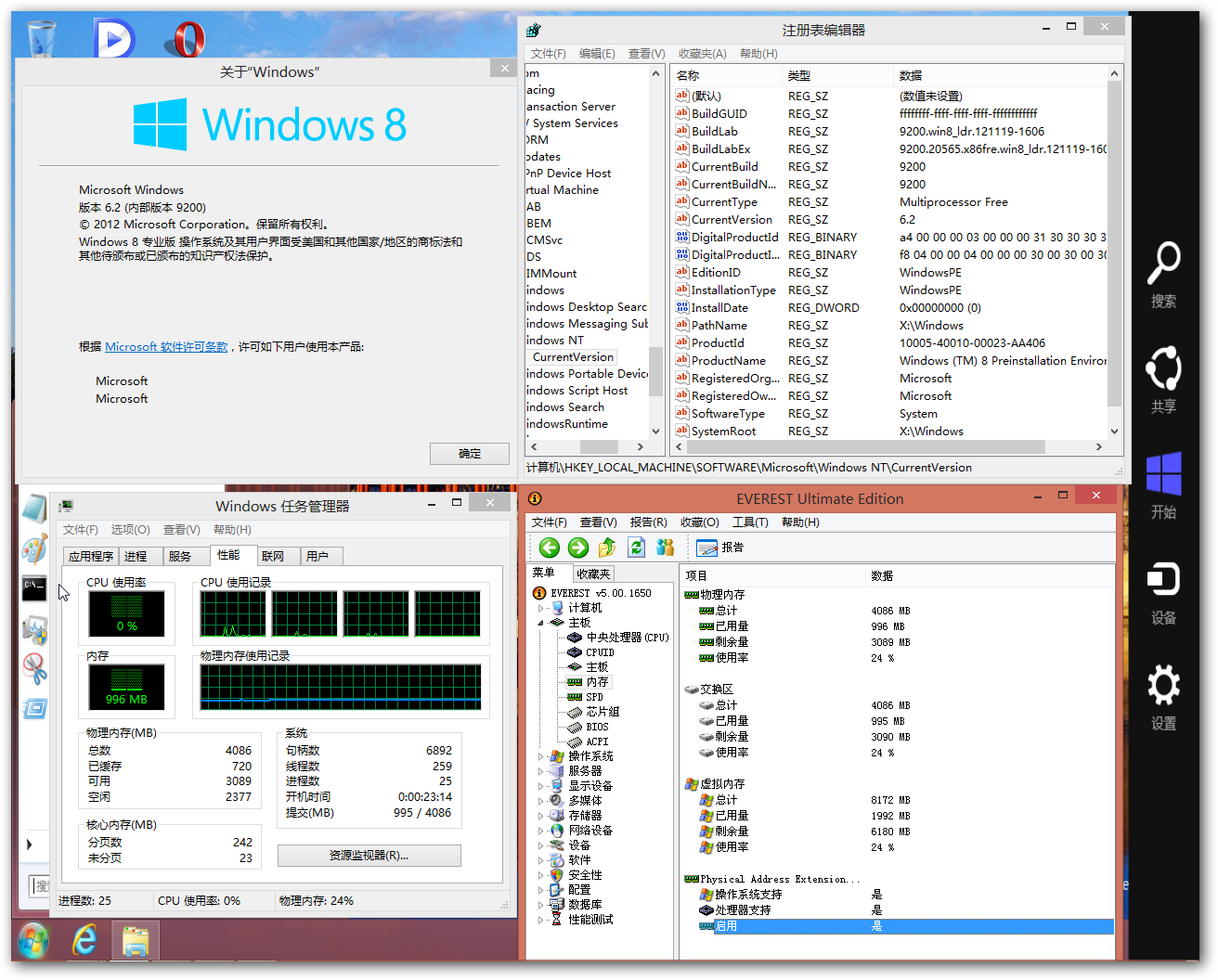Screen dimensions: 1218x980
Task: Open the Share charm (共享)
Action: coord(1163,380)
